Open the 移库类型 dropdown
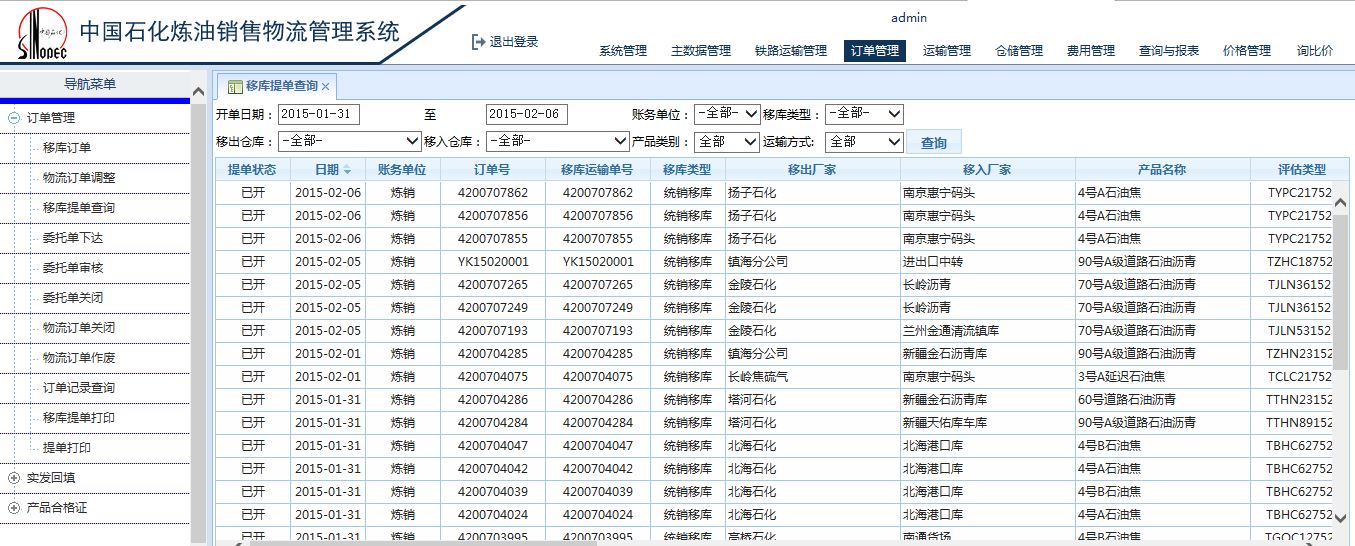 [864, 114]
